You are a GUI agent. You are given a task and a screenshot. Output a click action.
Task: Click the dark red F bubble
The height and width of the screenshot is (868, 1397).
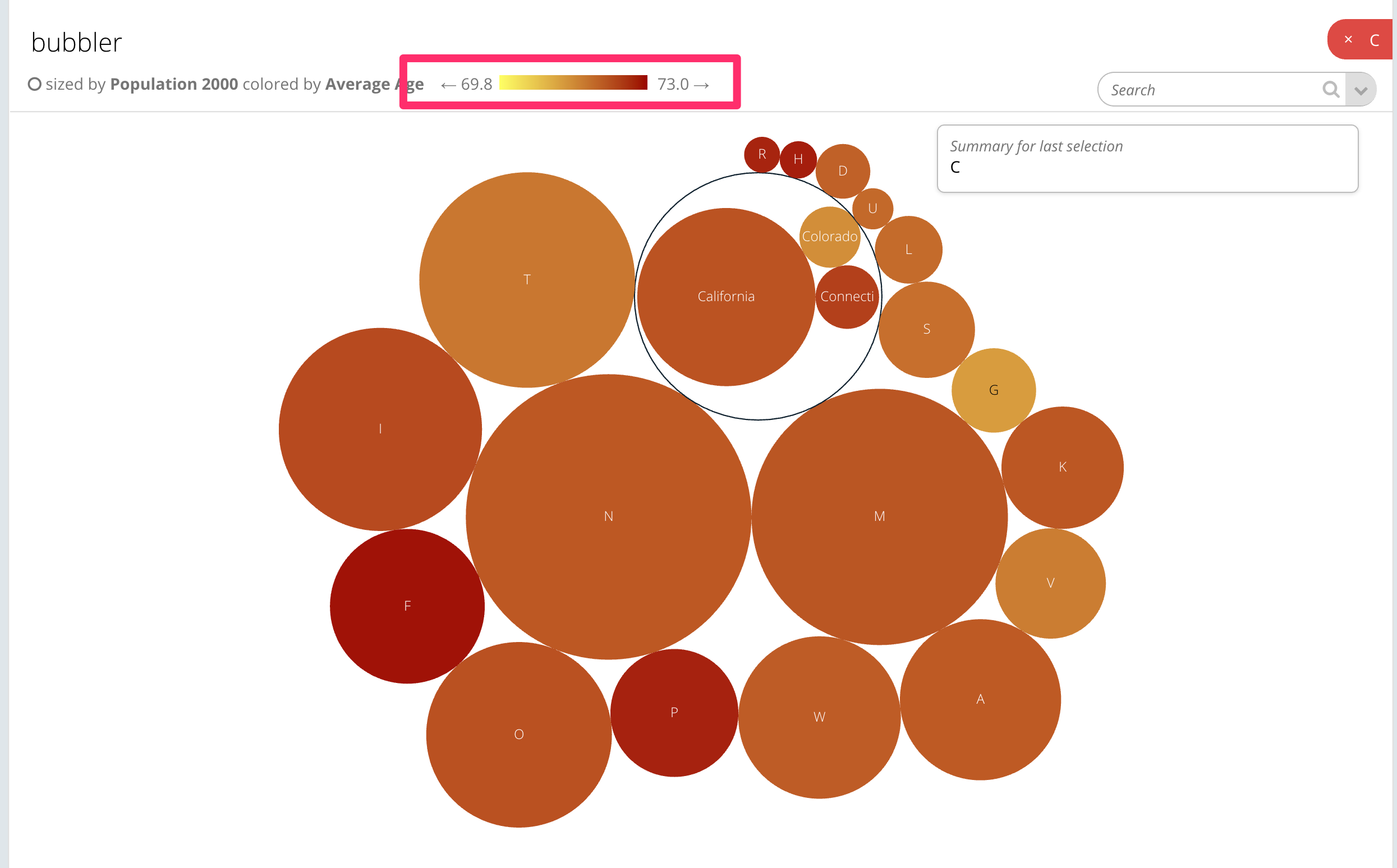407,606
